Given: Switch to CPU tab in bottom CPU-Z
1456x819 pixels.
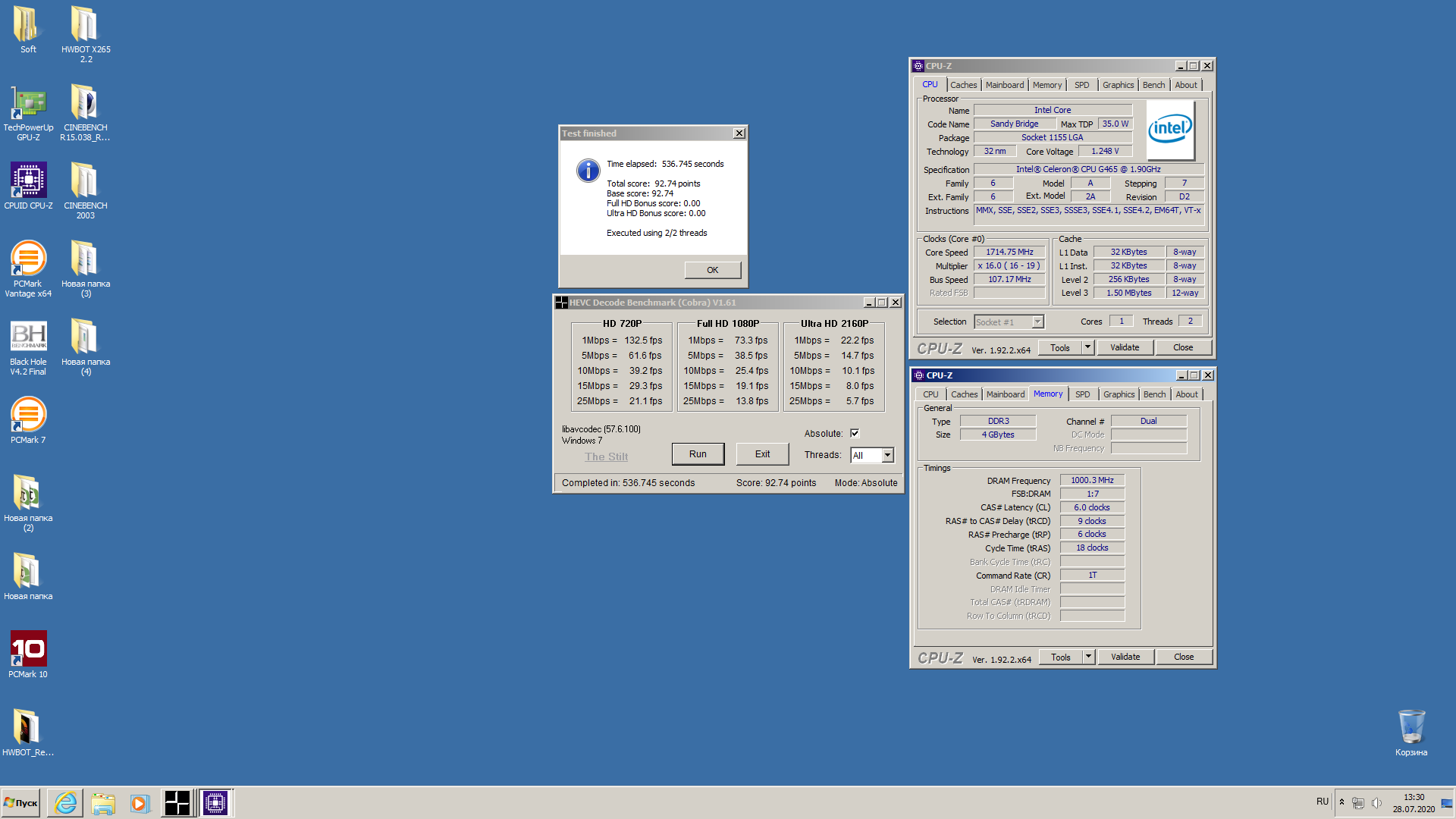Looking at the screenshot, I should (x=930, y=394).
